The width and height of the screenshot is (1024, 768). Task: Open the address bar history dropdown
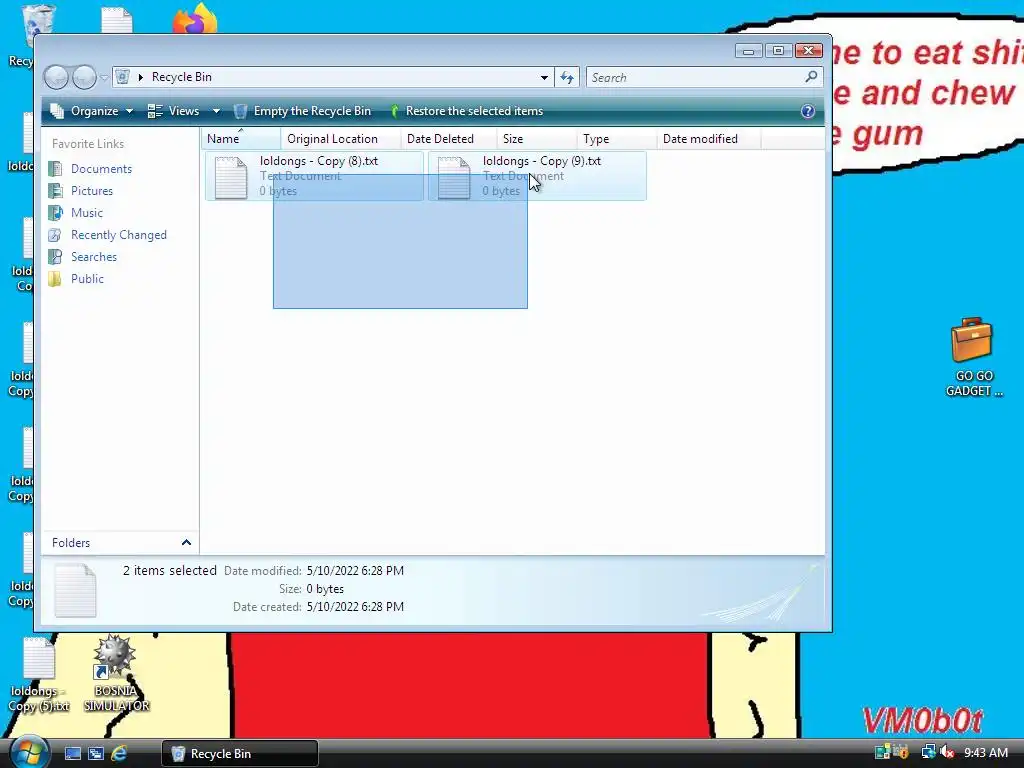point(544,77)
